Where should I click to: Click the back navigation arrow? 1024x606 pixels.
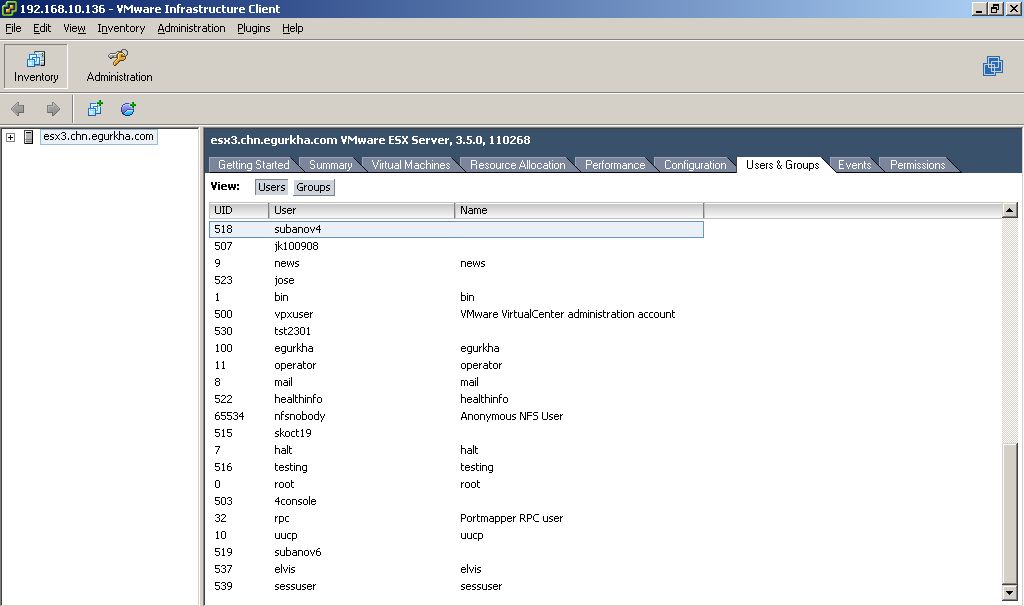tap(18, 109)
